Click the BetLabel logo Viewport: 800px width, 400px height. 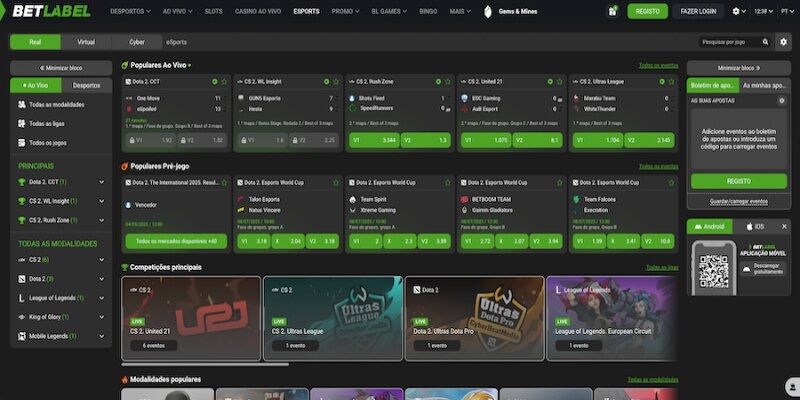click(x=52, y=11)
